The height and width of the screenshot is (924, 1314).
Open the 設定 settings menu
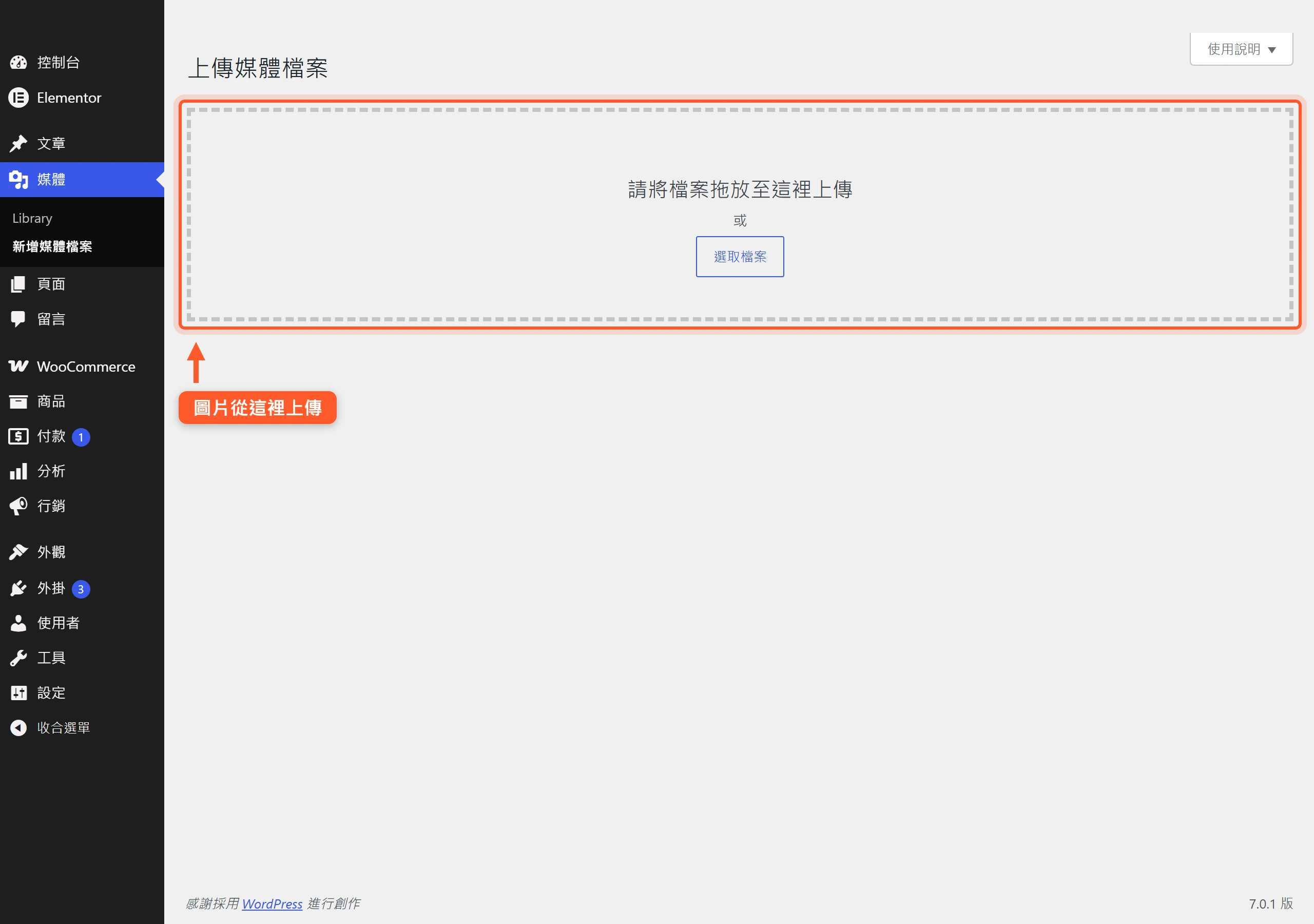tap(82, 694)
